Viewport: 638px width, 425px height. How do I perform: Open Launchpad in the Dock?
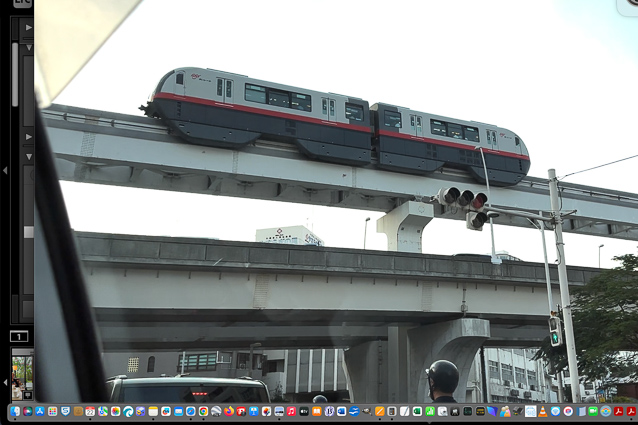pos(52,412)
